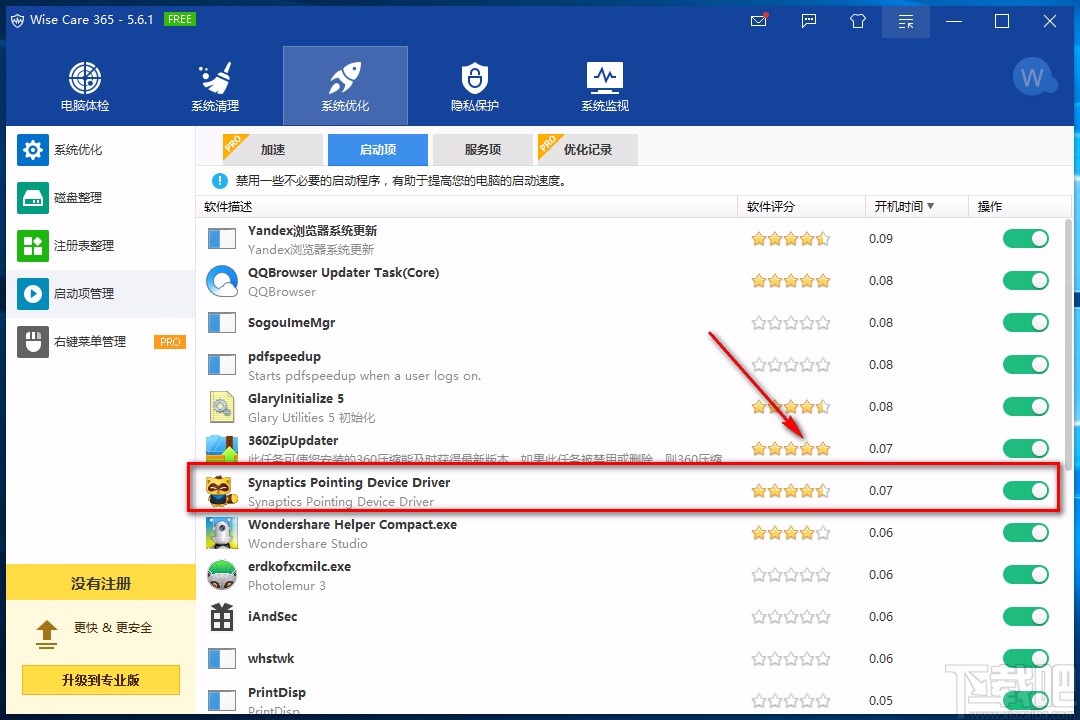Click the Wondershare Studio description text

click(x=308, y=544)
